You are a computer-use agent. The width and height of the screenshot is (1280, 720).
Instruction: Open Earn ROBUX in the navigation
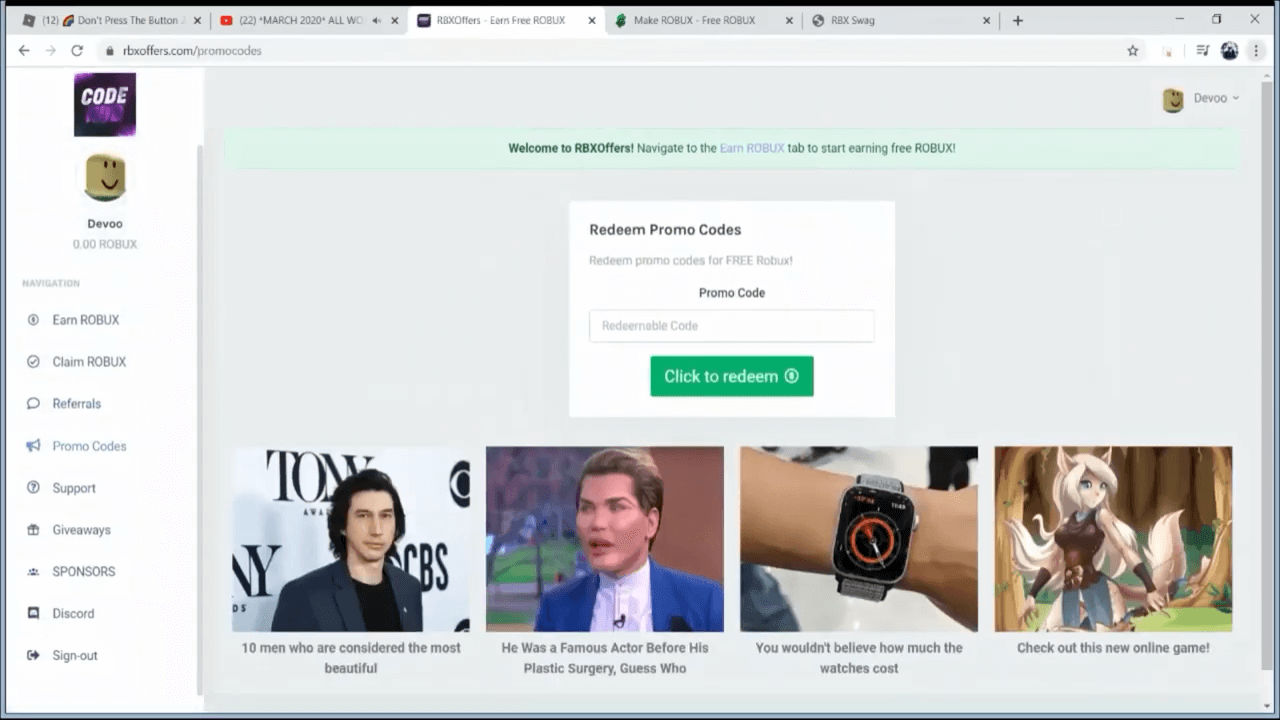point(86,320)
